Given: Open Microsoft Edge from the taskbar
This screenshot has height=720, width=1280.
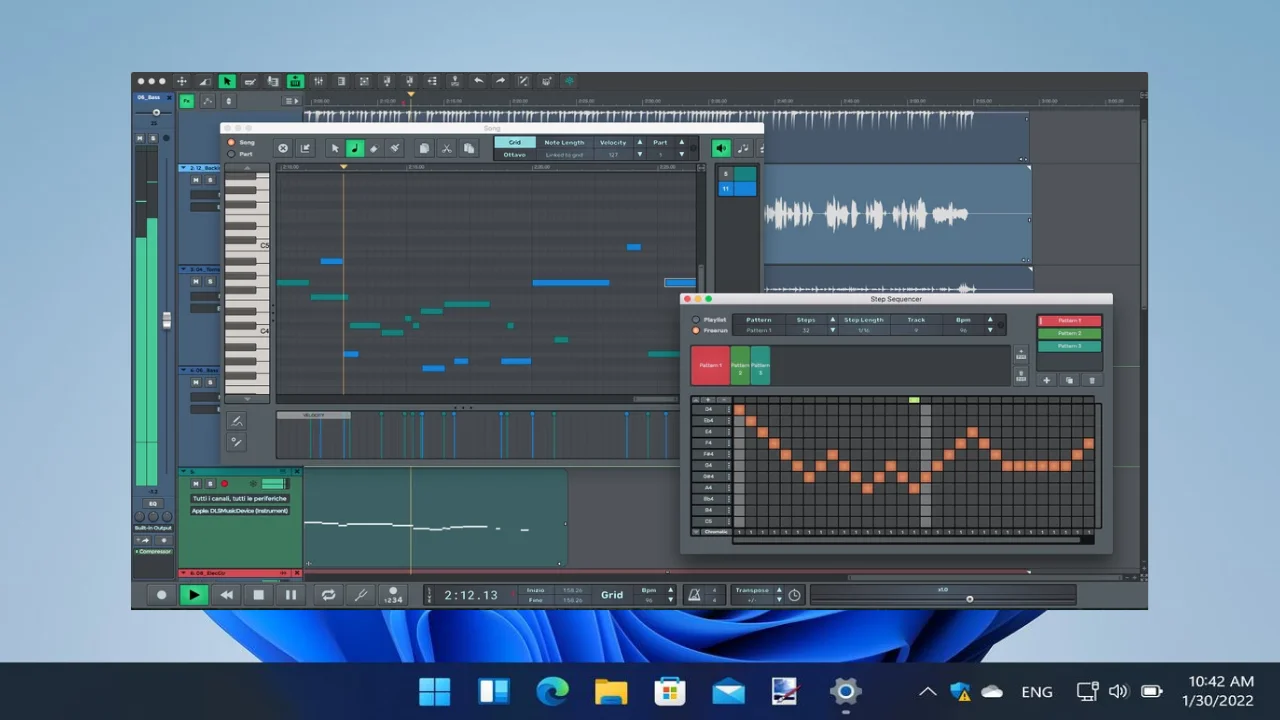Looking at the screenshot, I should coord(552,691).
